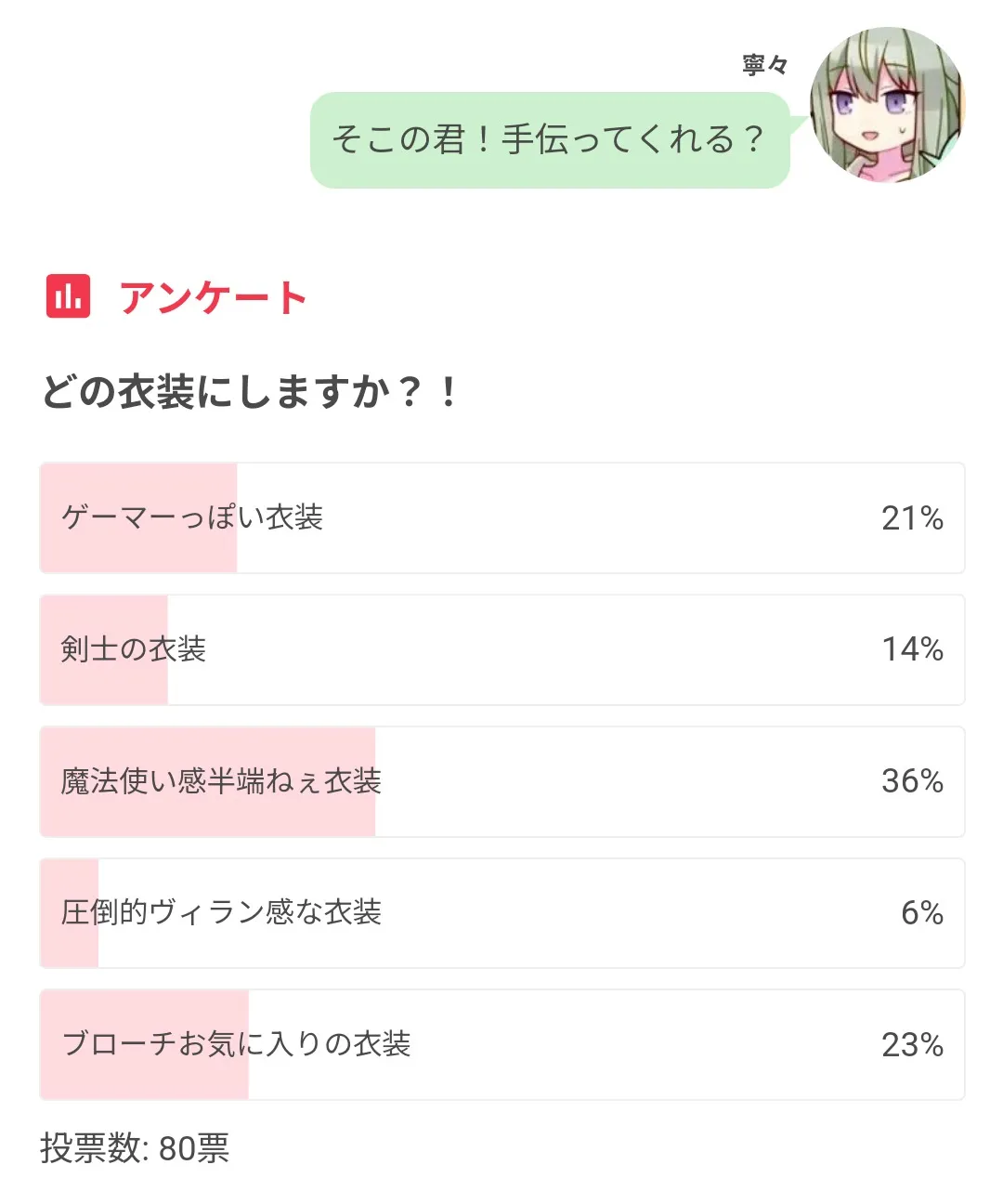Viewport: 1003px width, 1204px height.
Task: Click the red poll bar-chart icon
Action: [x=68, y=297]
